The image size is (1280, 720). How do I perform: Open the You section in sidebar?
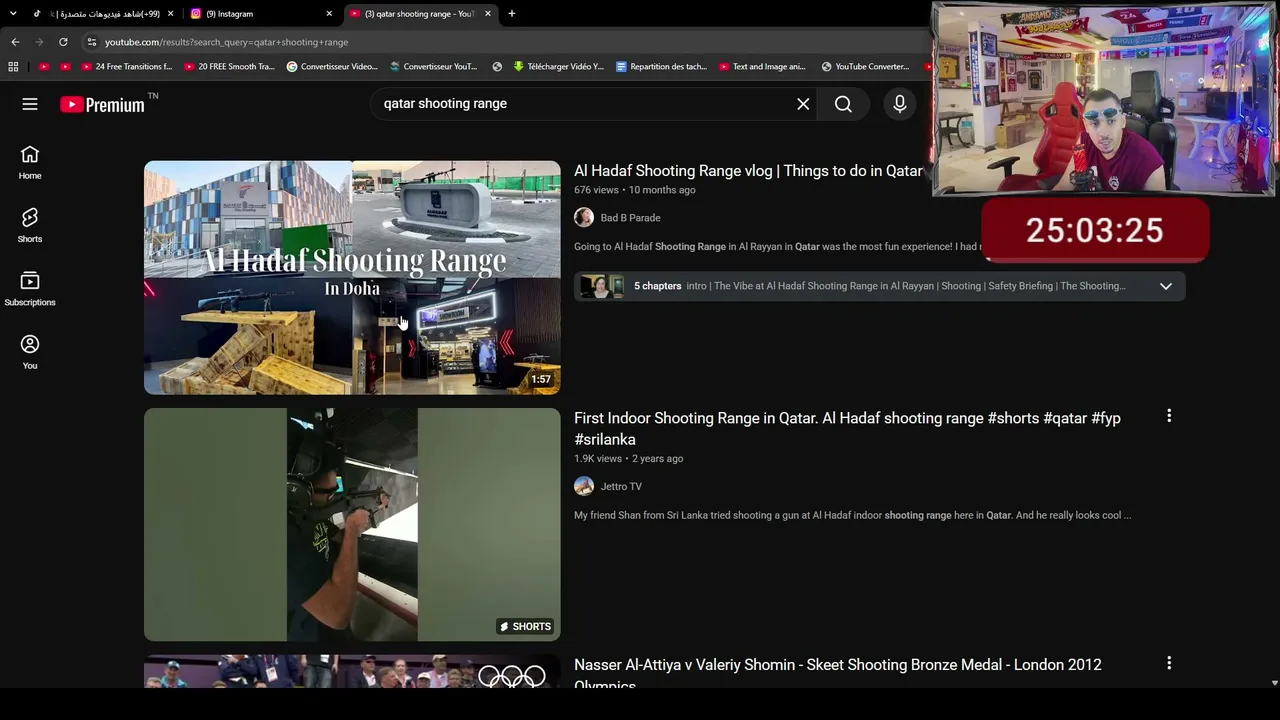[x=30, y=352]
